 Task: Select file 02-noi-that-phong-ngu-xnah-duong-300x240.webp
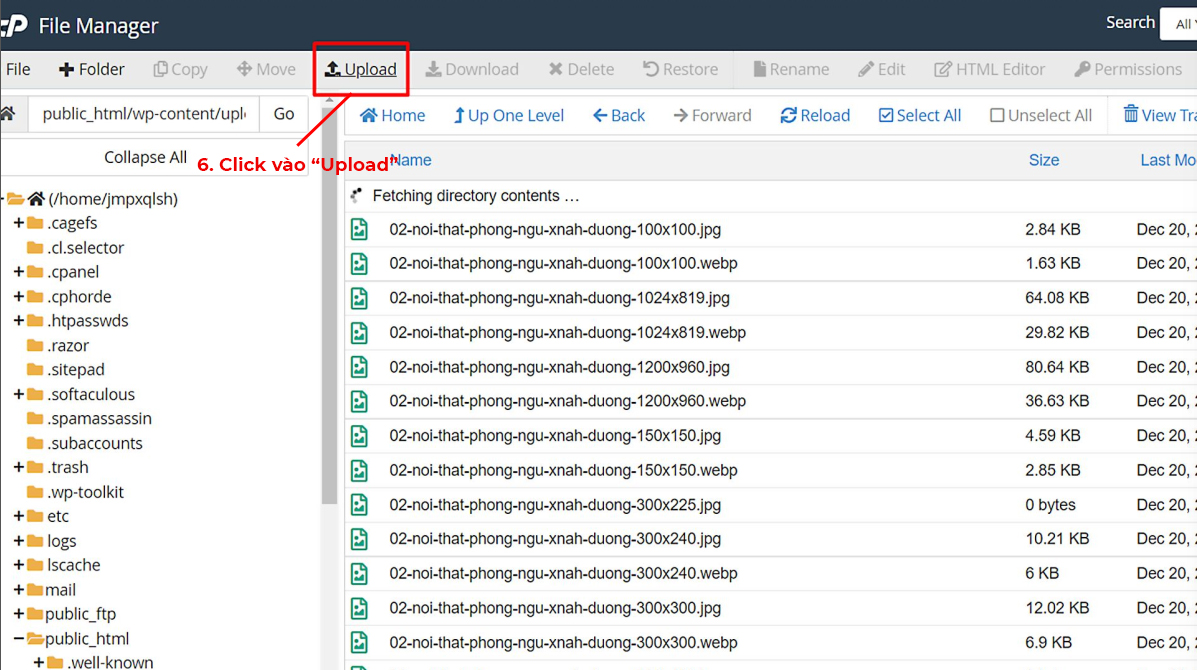pos(563,573)
